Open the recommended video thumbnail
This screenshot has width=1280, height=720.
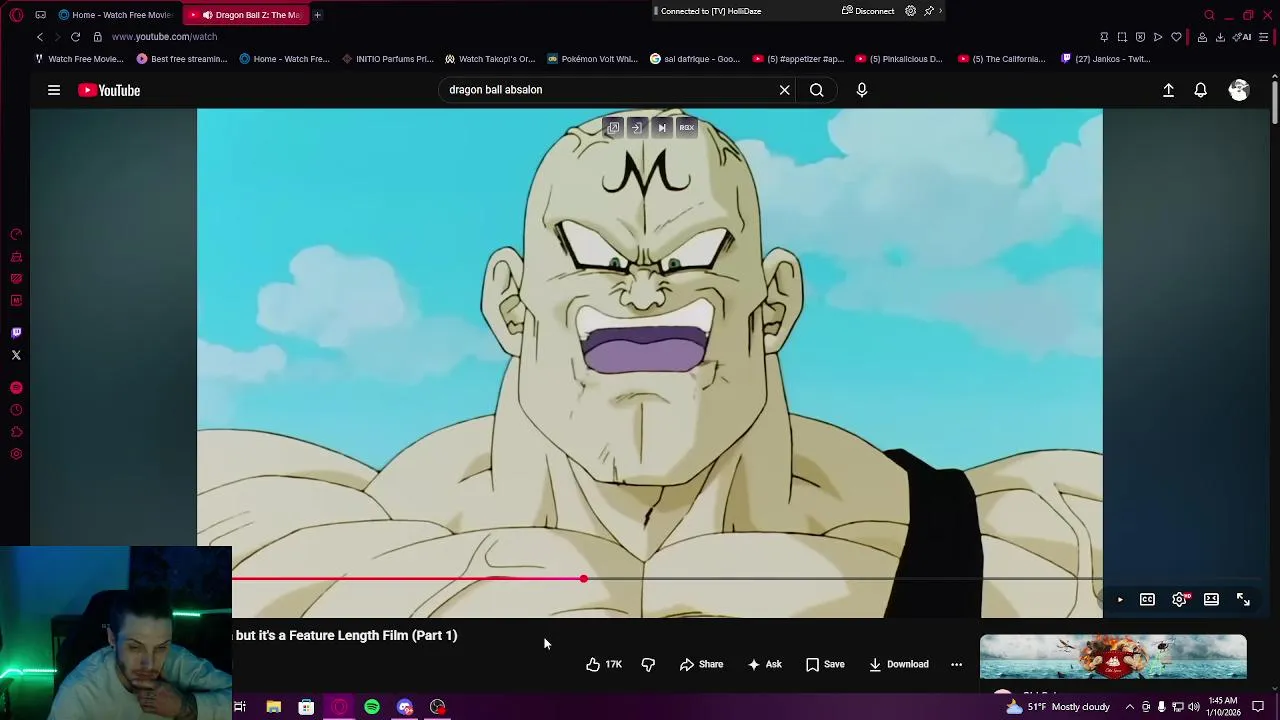tap(1113, 657)
